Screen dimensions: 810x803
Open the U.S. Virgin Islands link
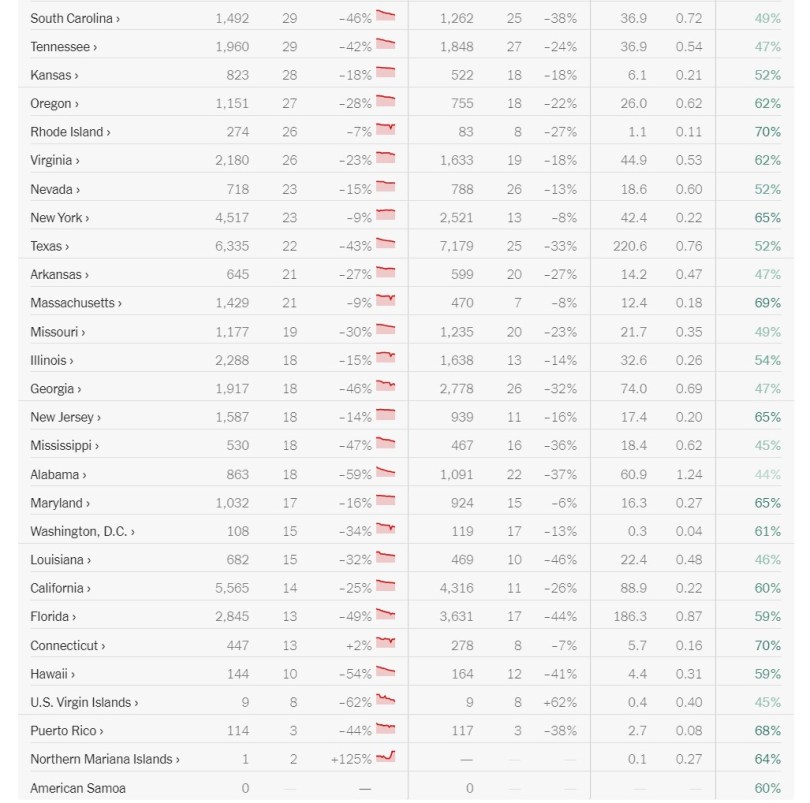click(x=84, y=703)
